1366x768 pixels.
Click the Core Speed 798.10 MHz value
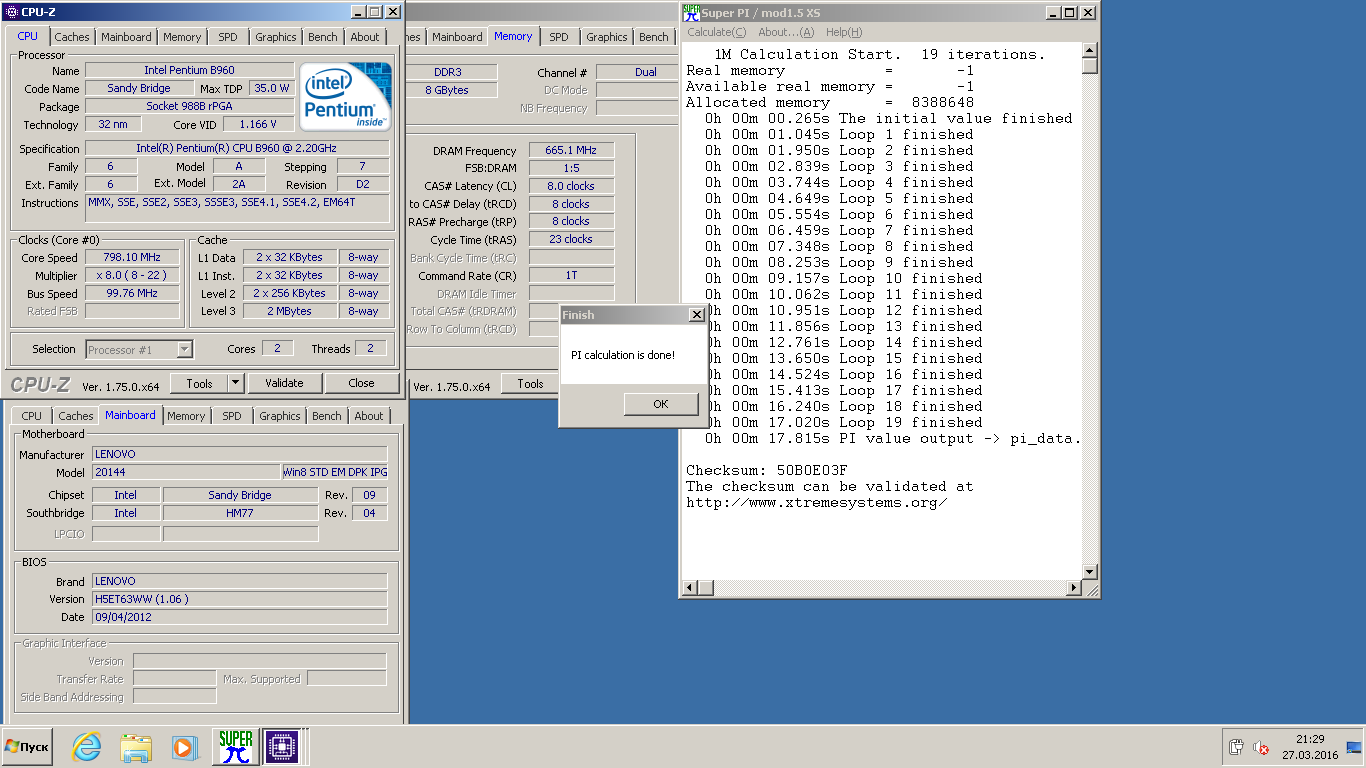[x=132, y=257]
